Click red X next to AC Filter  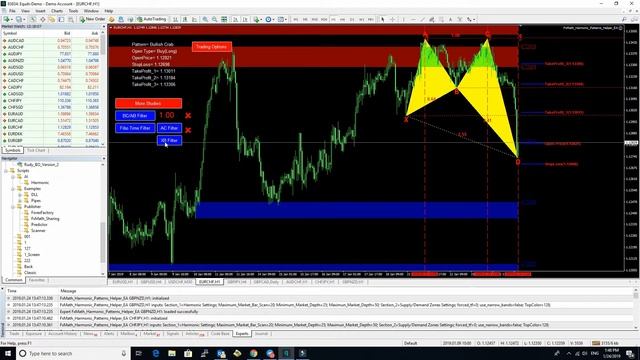(x=188, y=130)
